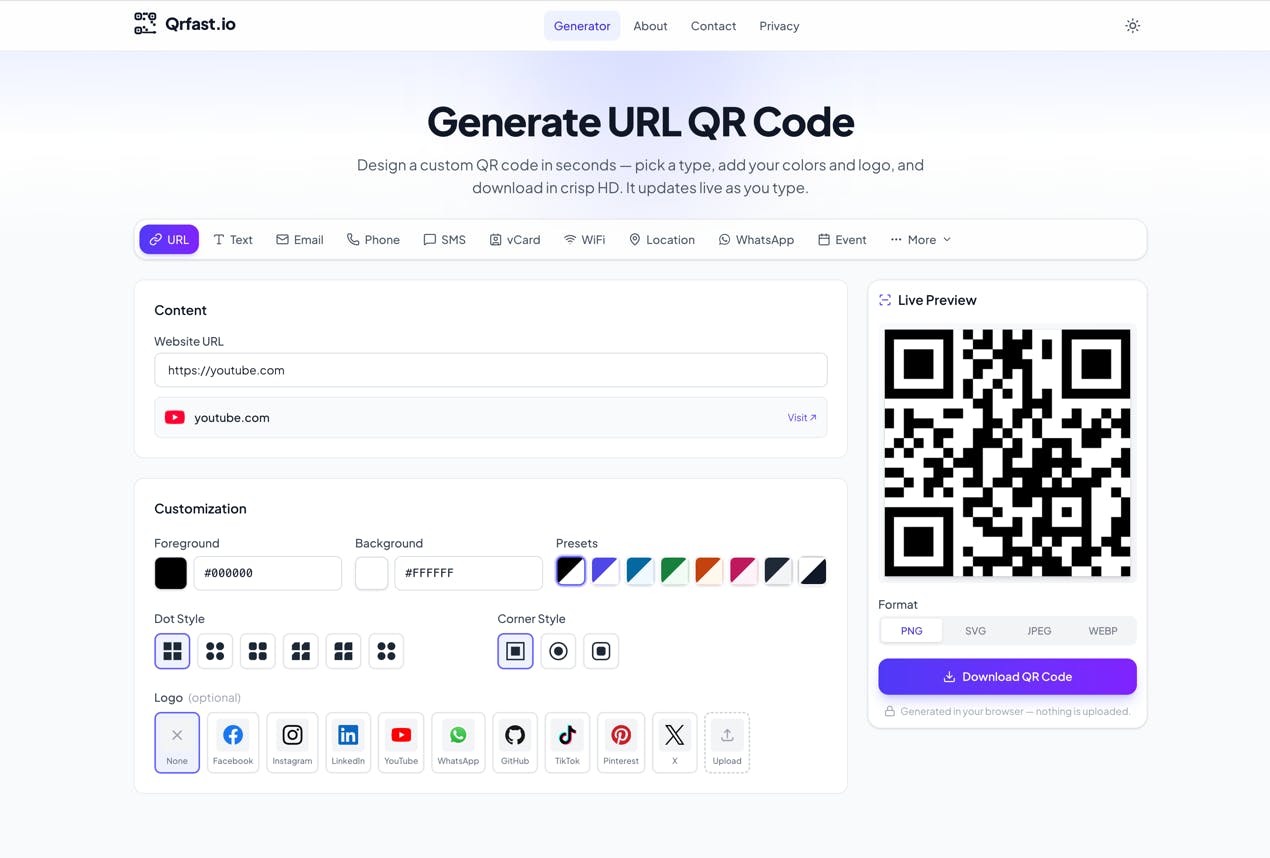1270x858 pixels.
Task: Select PNG download format
Action: [912, 631]
